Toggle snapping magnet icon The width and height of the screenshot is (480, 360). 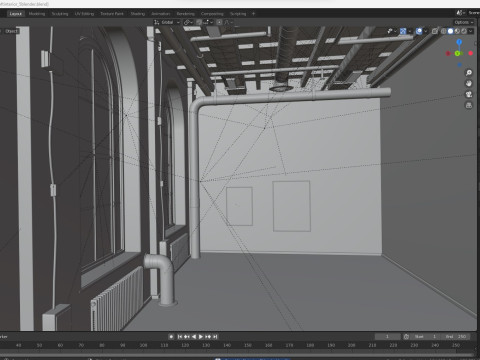(199, 22)
